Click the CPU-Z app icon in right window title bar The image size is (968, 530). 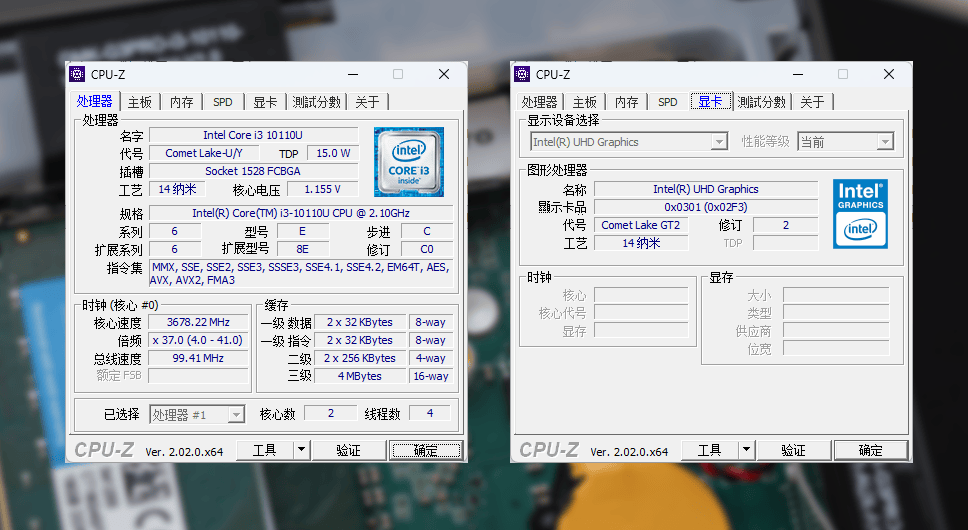click(522, 74)
